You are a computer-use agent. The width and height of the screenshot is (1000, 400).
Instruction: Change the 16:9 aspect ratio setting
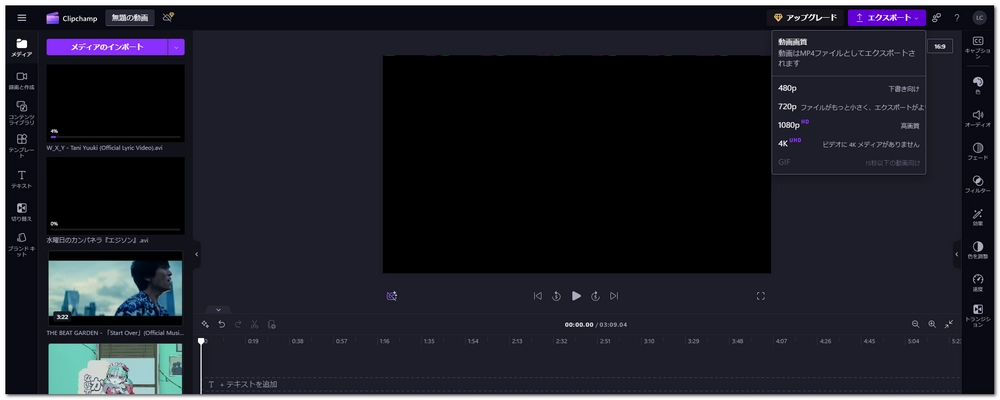coord(940,46)
